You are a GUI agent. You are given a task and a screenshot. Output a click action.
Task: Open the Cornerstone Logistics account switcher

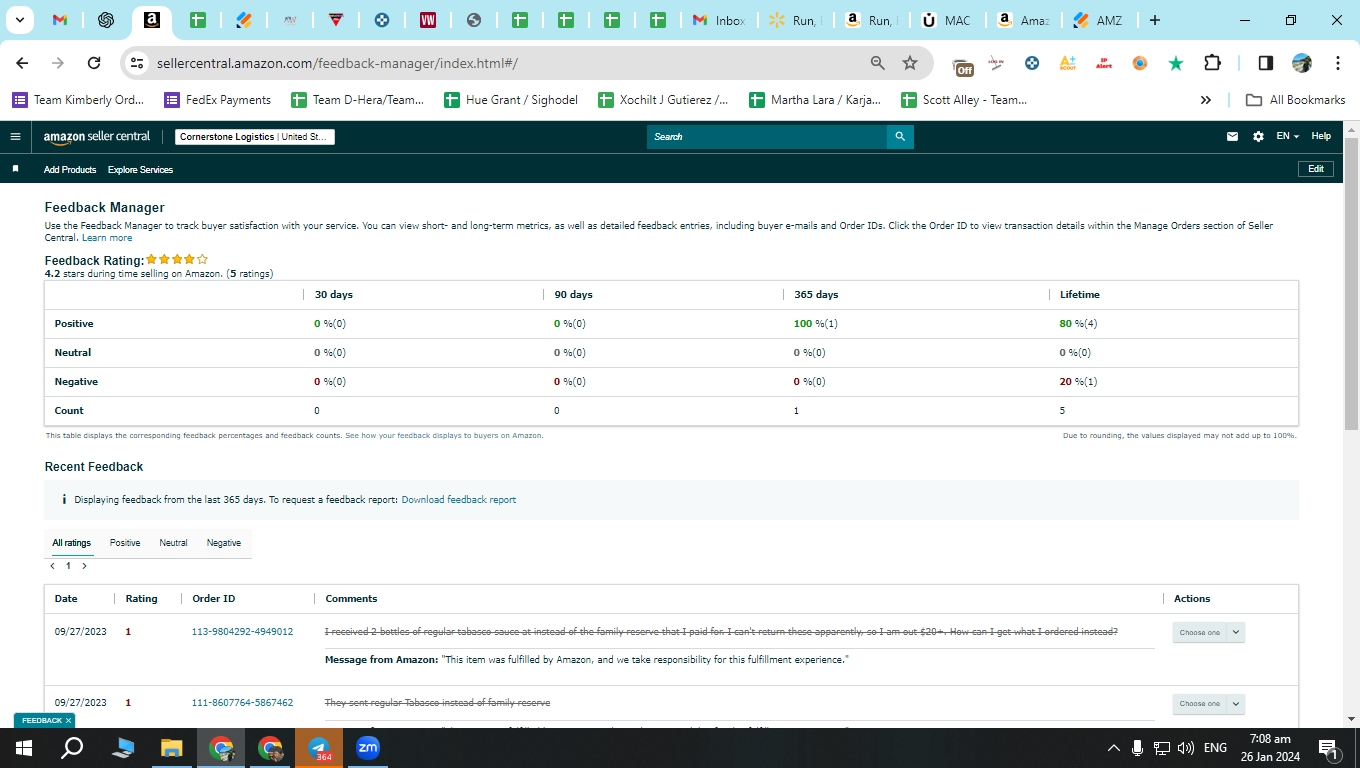(255, 137)
